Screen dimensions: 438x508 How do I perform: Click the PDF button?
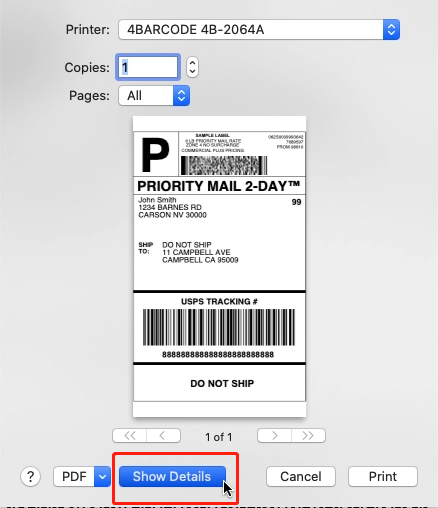pos(74,476)
